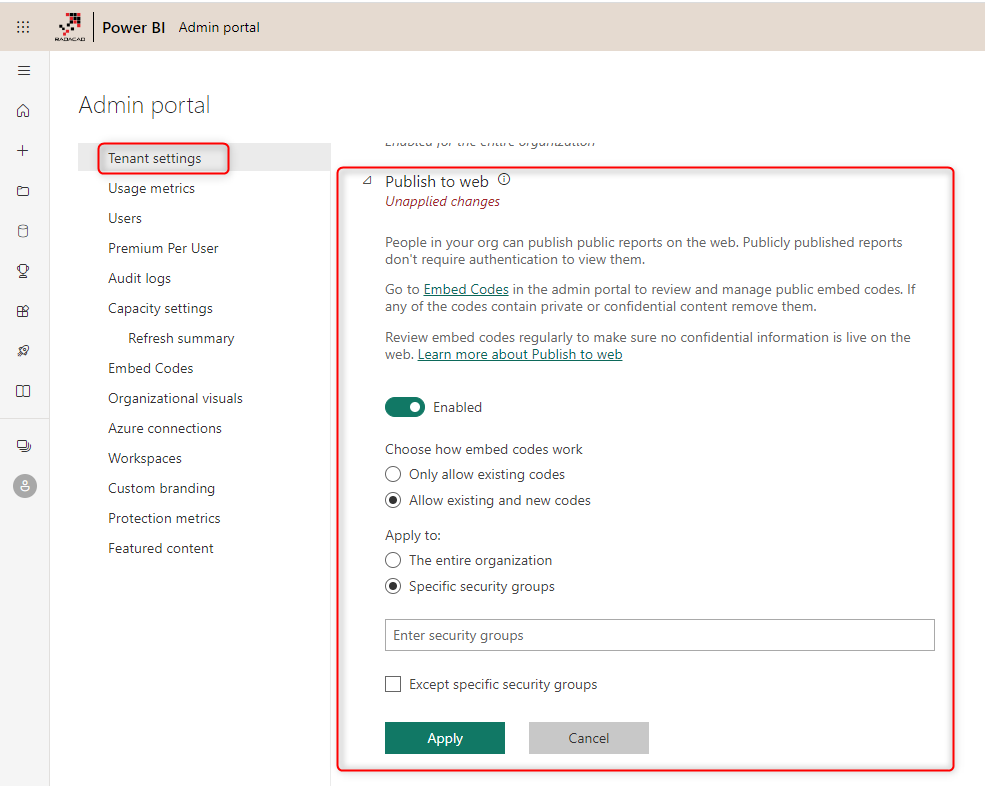The height and width of the screenshot is (786, 985).
Task: Open Usage metrics in admin menu
Action: tap(151, 188)
